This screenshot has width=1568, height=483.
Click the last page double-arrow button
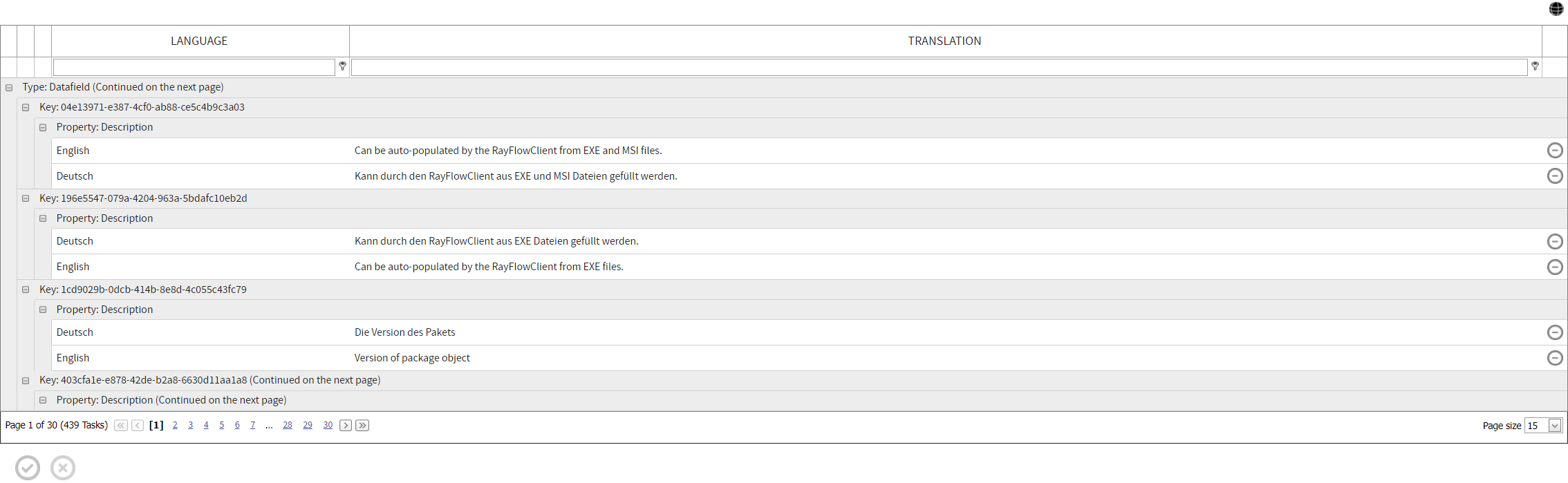pyautogui.click(x=362, y=425)
